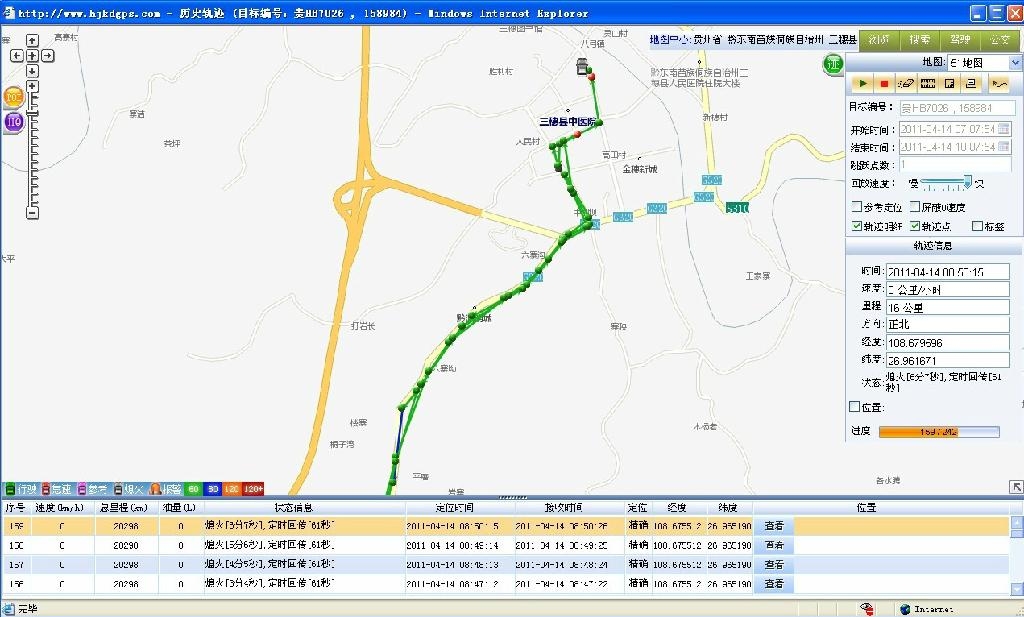1024x617 pixels.
Task: Tick the 位置 location checkbox
Action: pos(854,407)
